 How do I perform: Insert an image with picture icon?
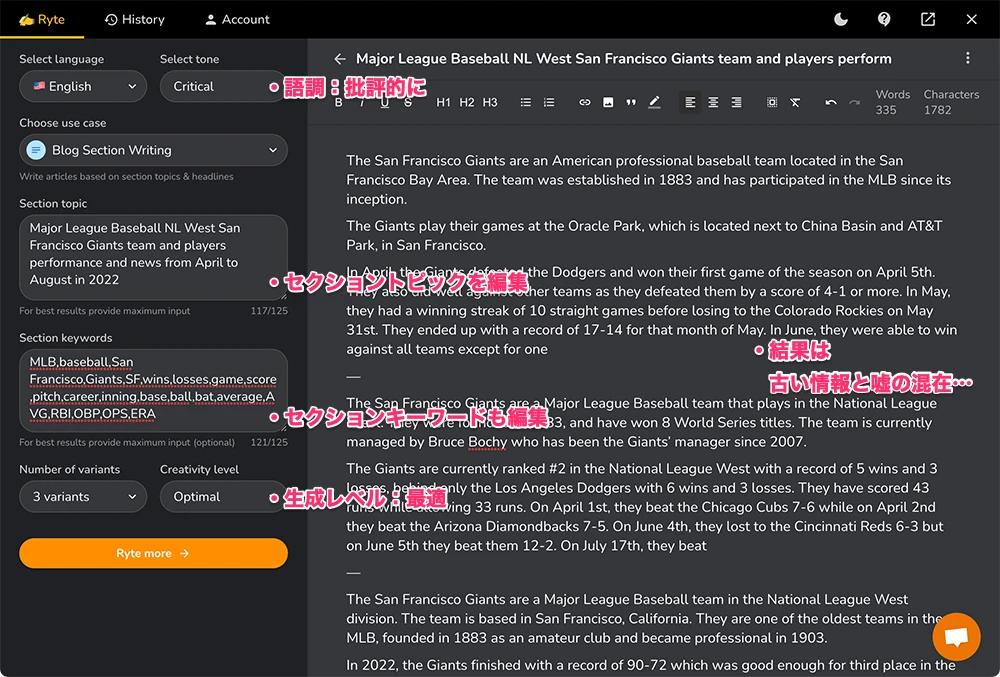[x=608, y=102]
